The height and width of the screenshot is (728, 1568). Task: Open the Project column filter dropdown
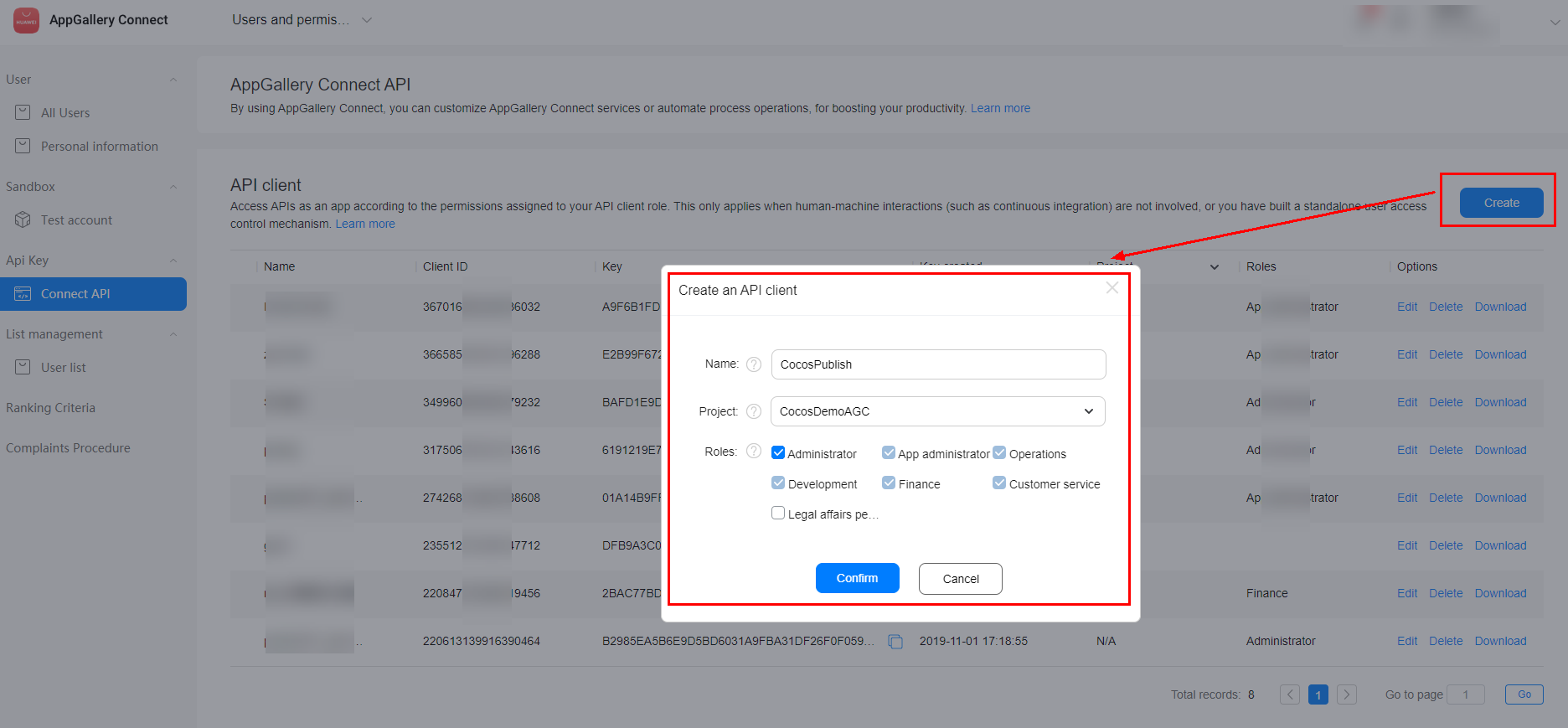click(x=1215, y=267)
